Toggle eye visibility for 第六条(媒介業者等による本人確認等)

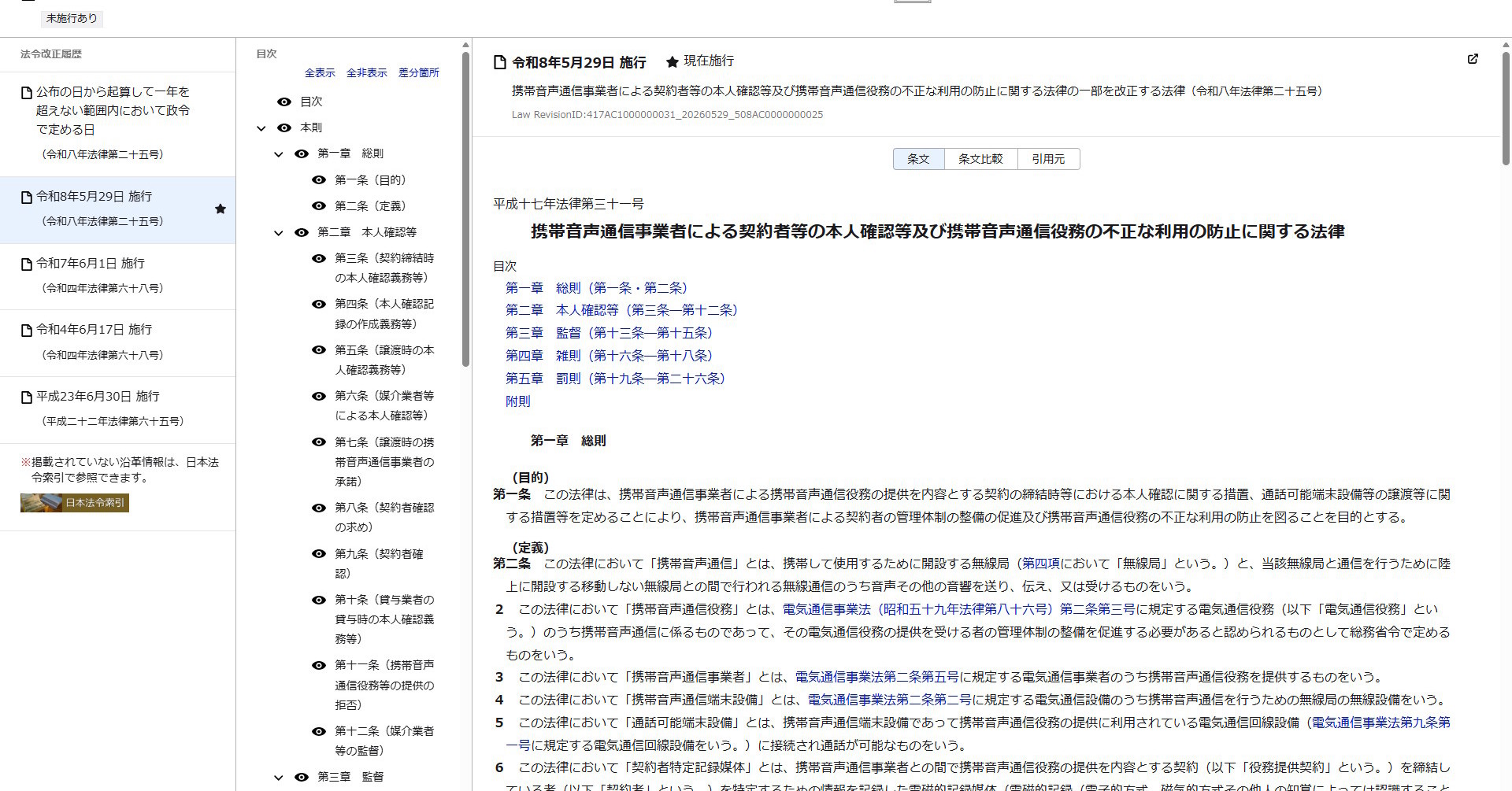pos(319,396)
